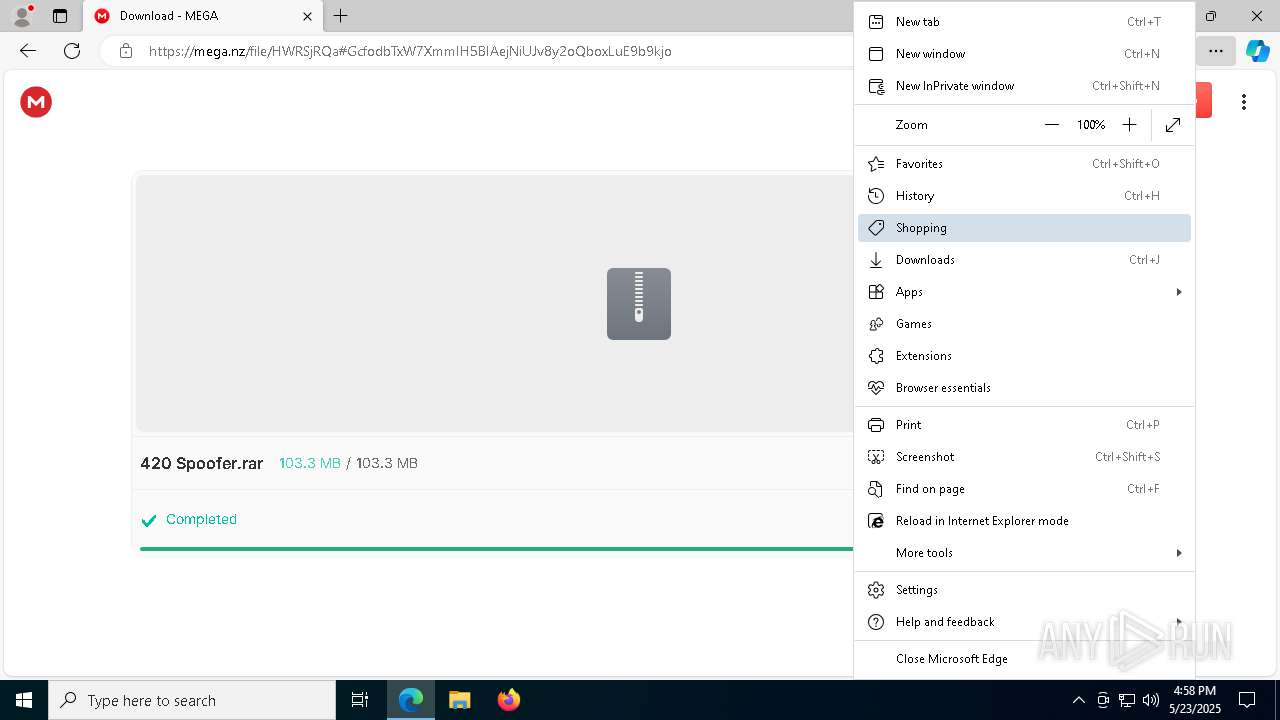Image resolution: width=1280 pixels, height=720 pixels.
Task: Open the notification center icon
Action: click(x=1247, y=700)
